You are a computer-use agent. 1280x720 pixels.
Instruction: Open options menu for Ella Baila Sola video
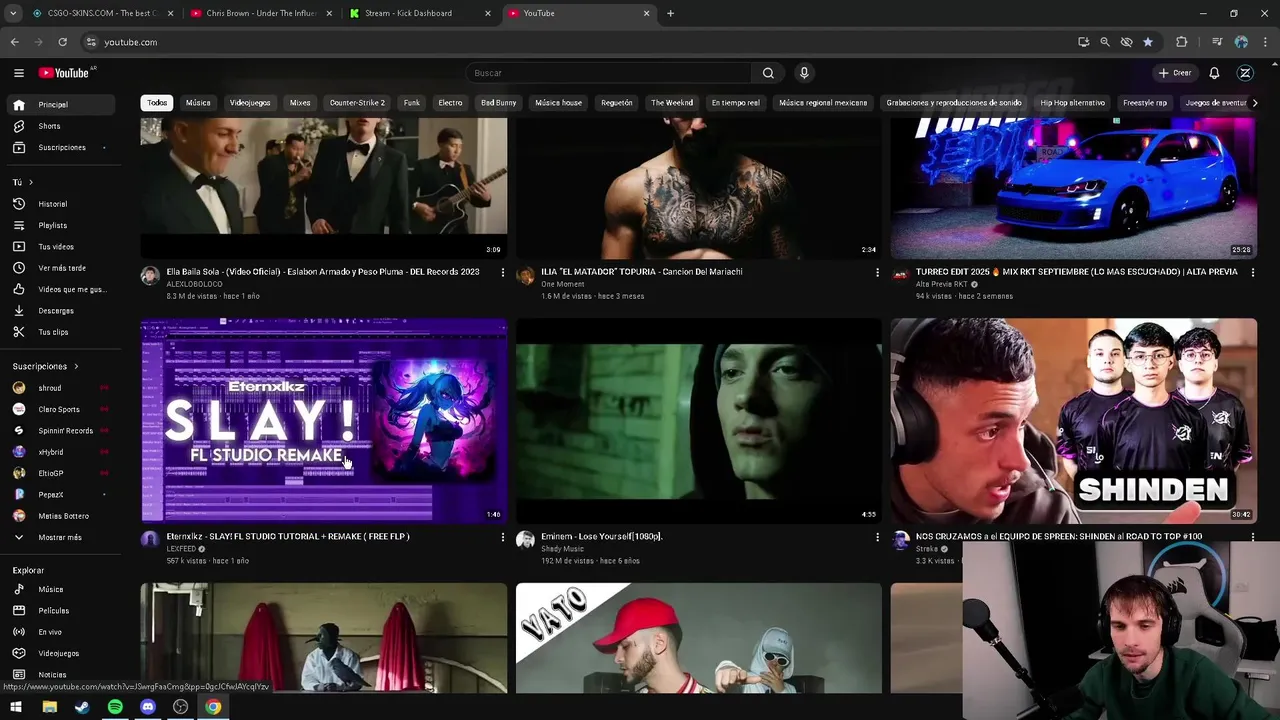tap(503, 272)
